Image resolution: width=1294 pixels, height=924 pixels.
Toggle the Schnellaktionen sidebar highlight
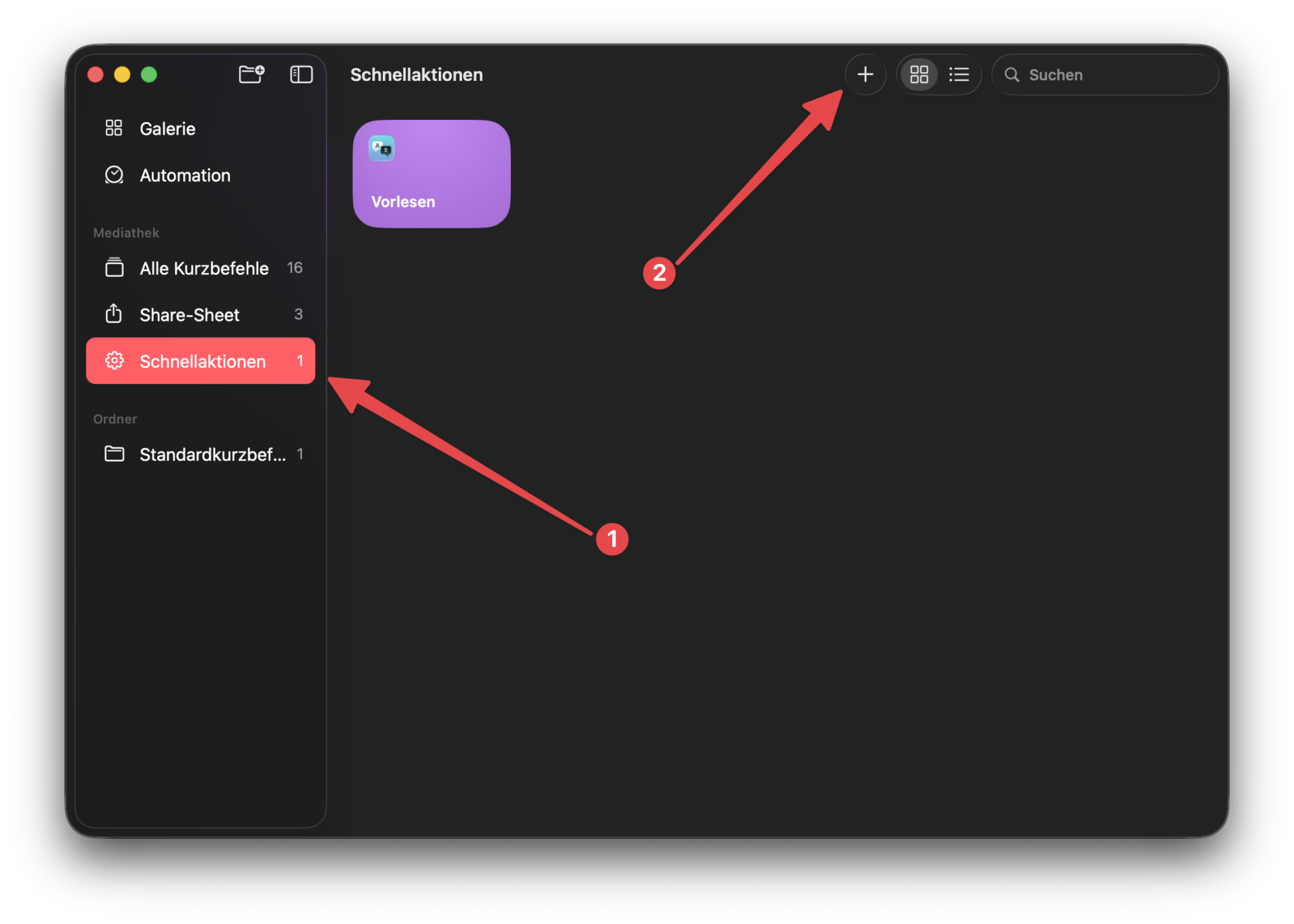point(202,361)
